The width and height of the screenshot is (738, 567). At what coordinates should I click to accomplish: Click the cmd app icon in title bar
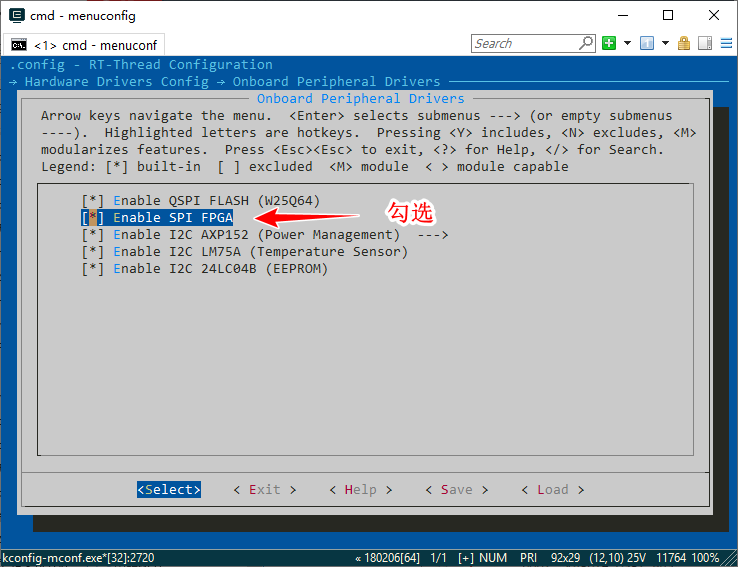coord(13,15)
